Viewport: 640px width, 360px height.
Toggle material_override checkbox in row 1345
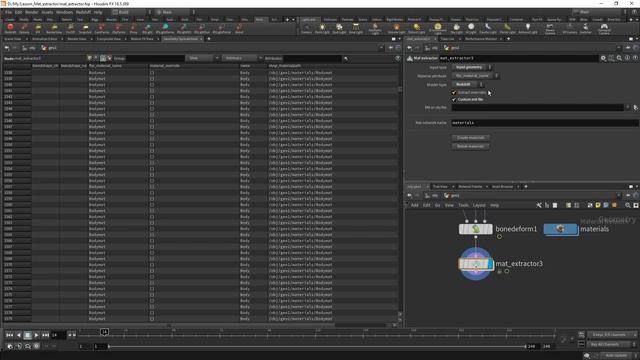(152, 115)
